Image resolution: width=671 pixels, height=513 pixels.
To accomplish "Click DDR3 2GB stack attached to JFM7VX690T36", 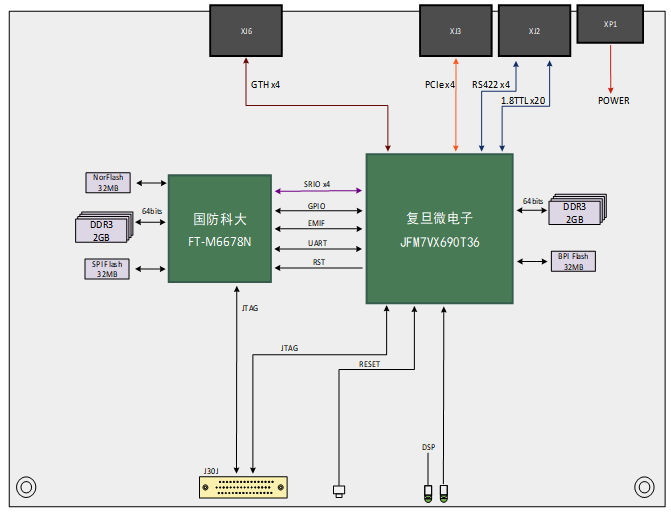I will click(578, 209).
